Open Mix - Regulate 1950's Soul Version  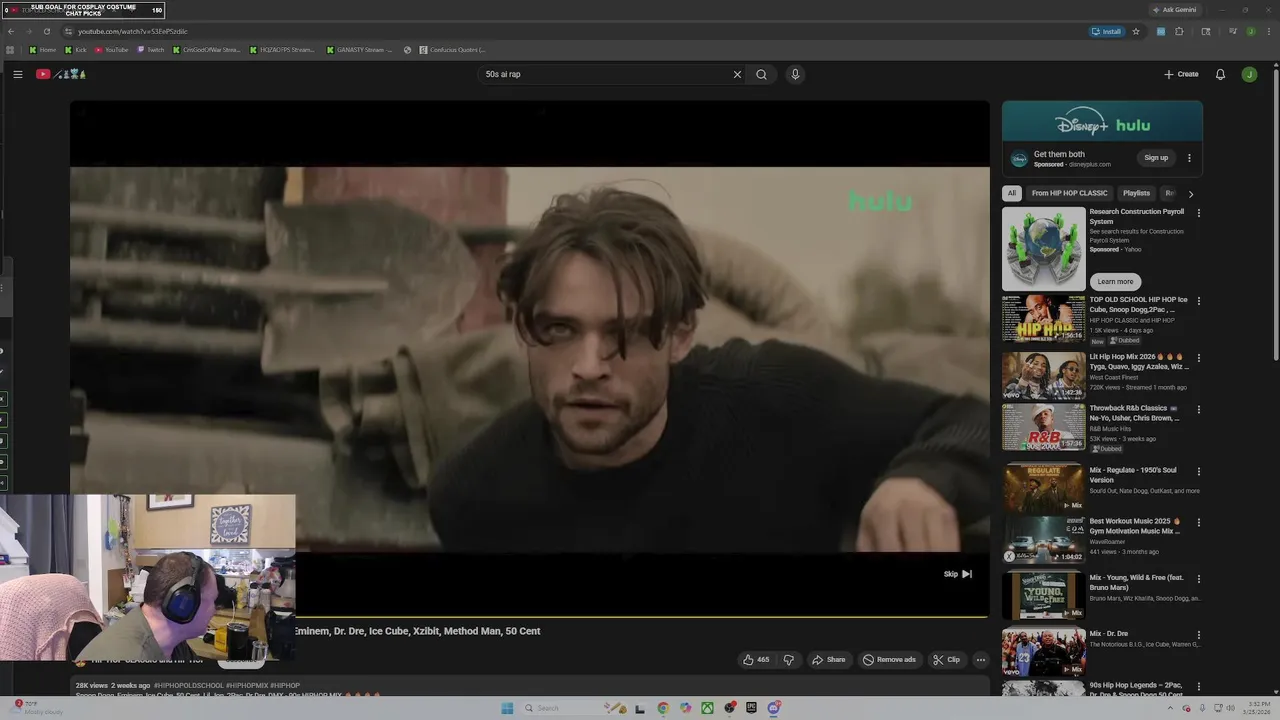[1043, 488]
